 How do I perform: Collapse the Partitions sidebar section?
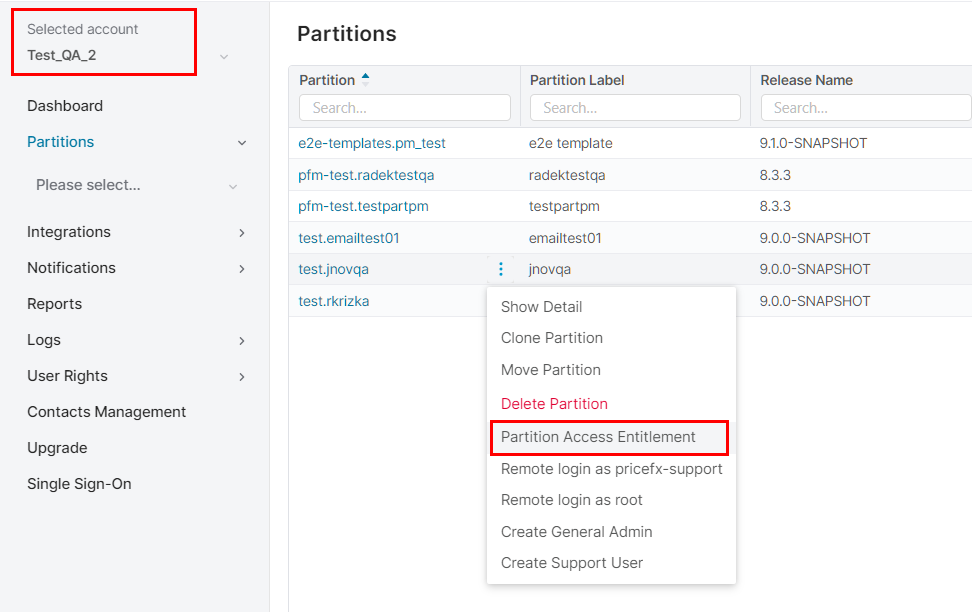click(x=241, y=143)
